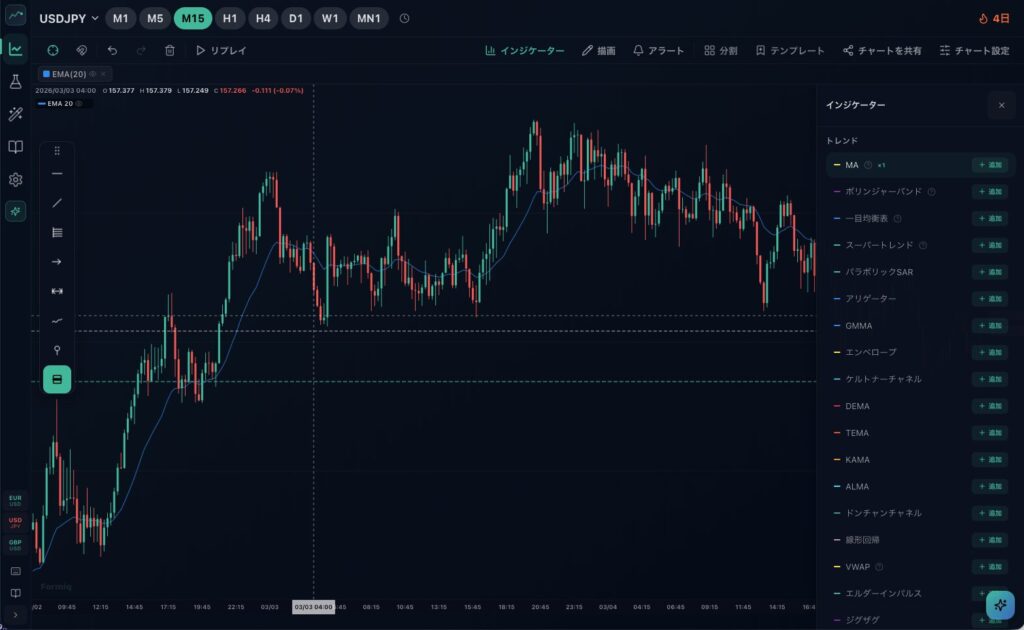
Task: Select the Fibonacci levels drawing tool
Action: coord(57,232)
